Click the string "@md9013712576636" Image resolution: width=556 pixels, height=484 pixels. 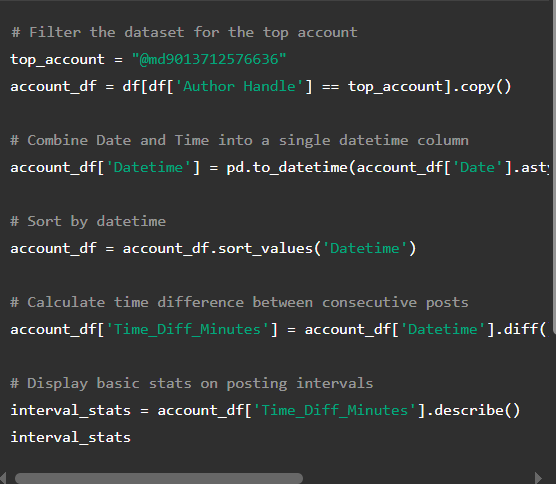209,59
